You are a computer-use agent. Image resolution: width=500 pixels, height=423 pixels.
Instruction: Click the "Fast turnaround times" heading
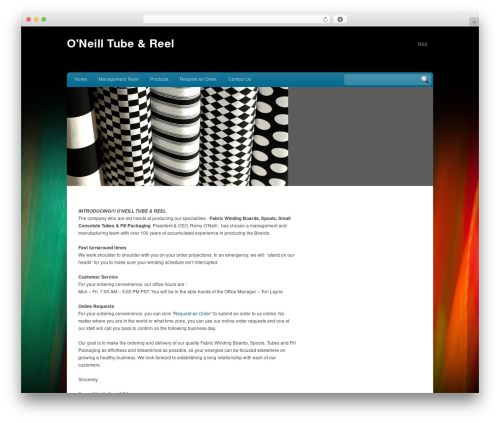(x=102, y=248)
